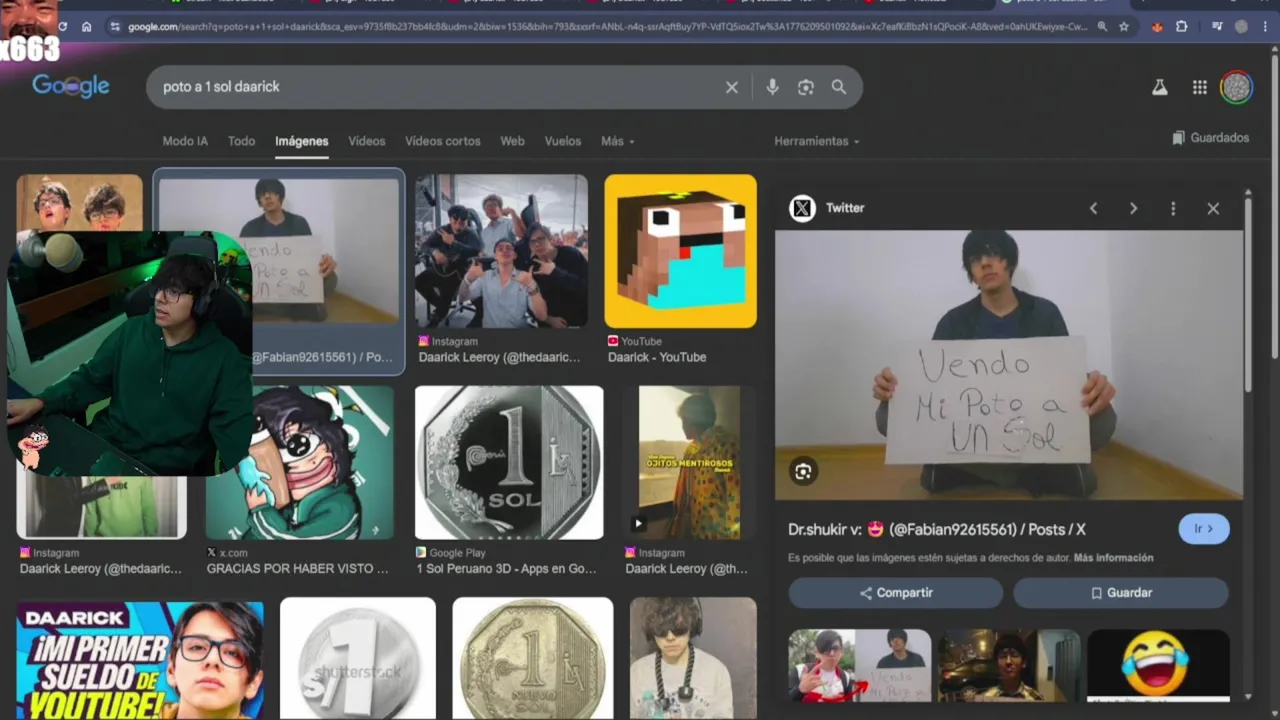Open the second related image in preview panel

click(1009, 665)
